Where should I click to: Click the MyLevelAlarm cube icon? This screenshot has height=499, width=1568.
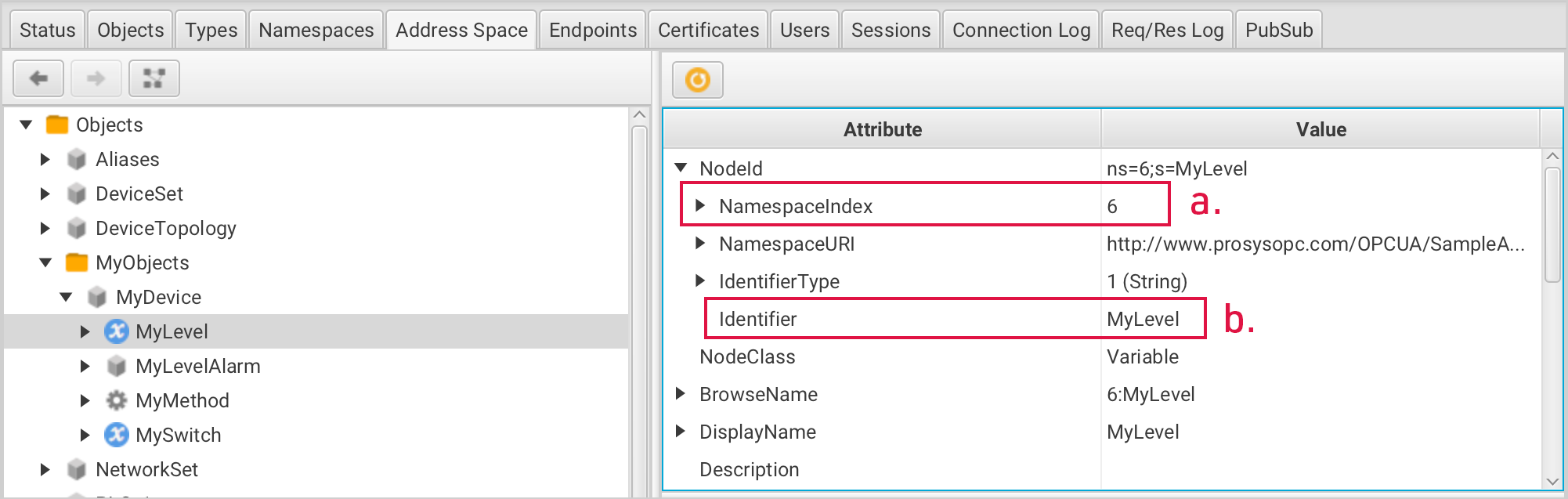click(x=117, y=366)
